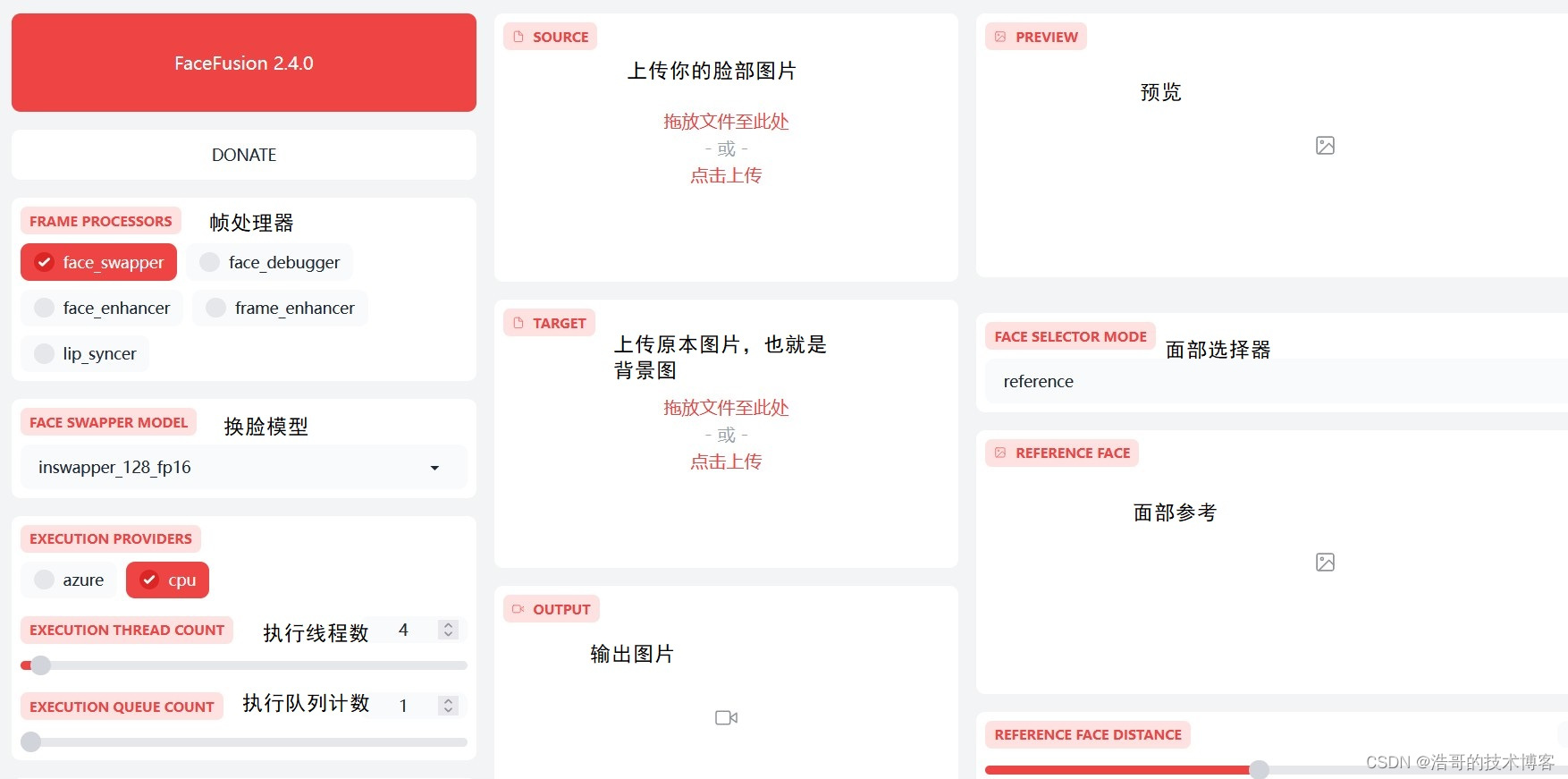Screen dimensions: 1568x779
Task: Disable the face_swapper frame processor
Action: pyautogui.click(x=98, y=262)
